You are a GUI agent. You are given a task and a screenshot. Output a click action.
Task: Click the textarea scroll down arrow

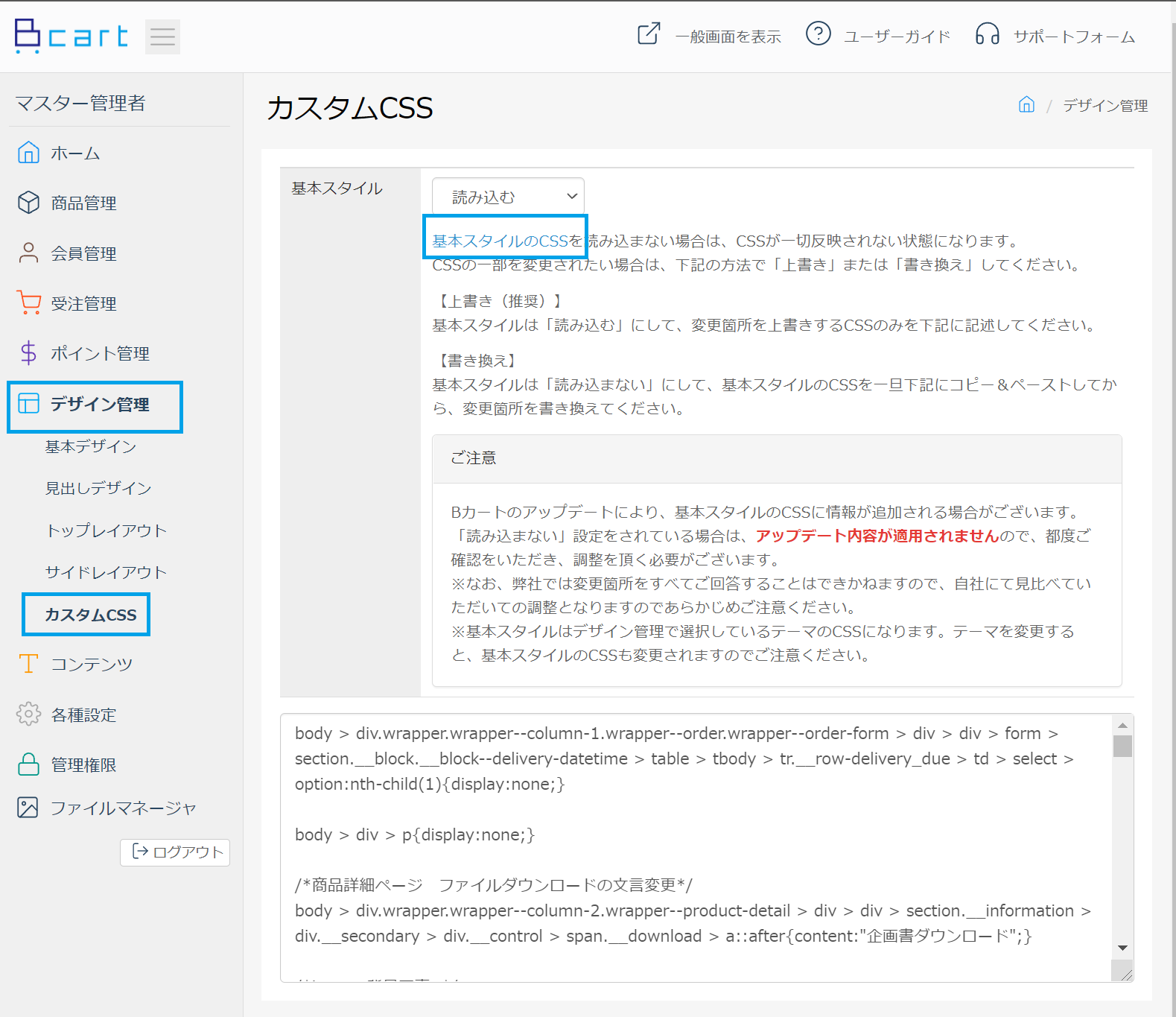1122,948
